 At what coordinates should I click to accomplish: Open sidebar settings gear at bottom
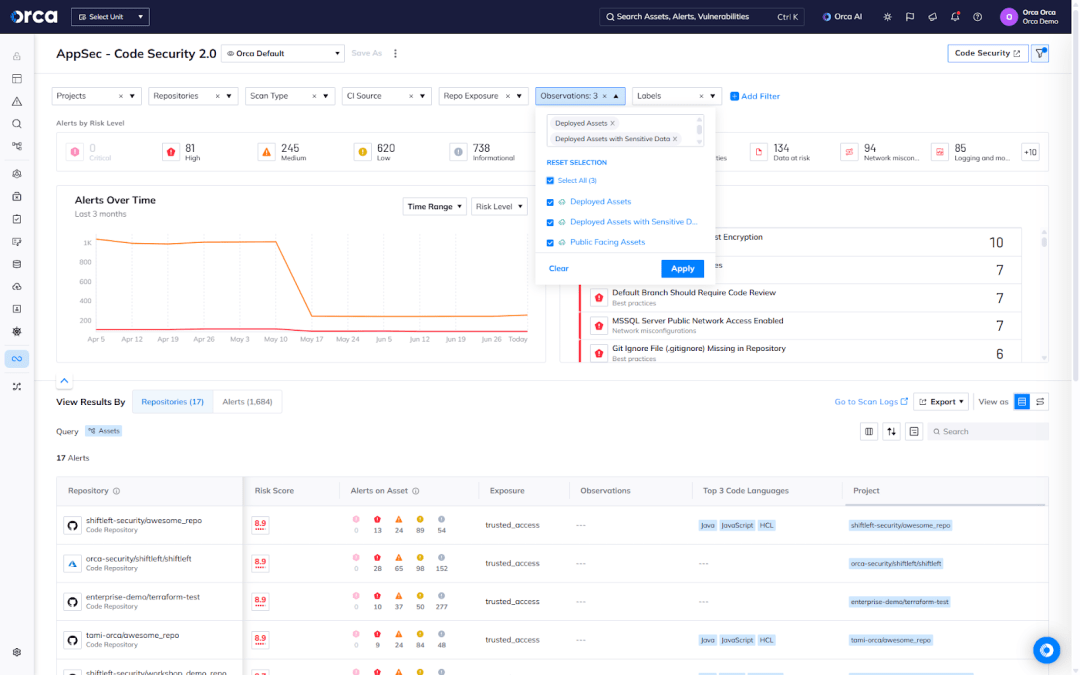point(17,652)
